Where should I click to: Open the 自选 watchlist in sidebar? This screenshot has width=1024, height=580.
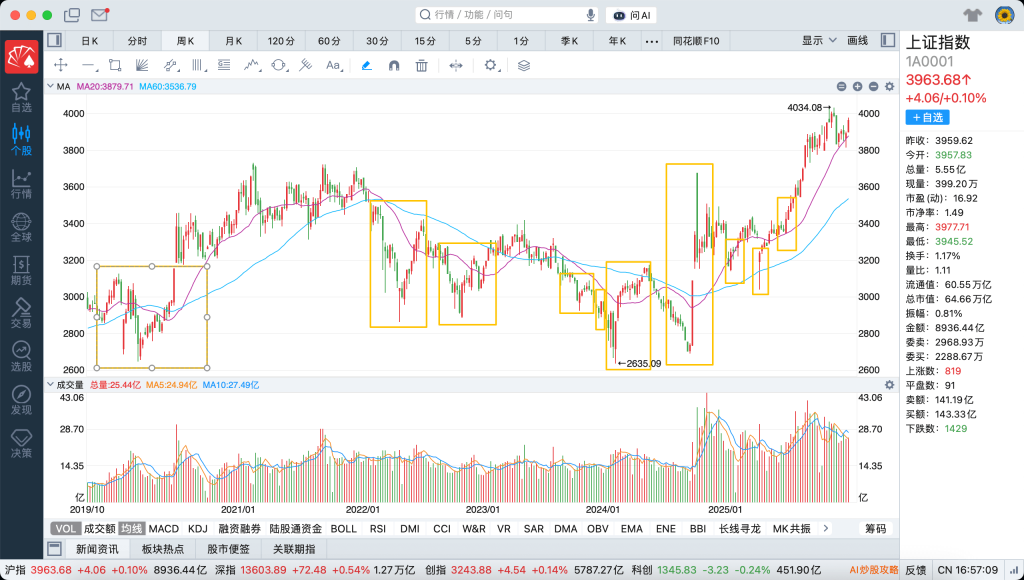[21, 97]
